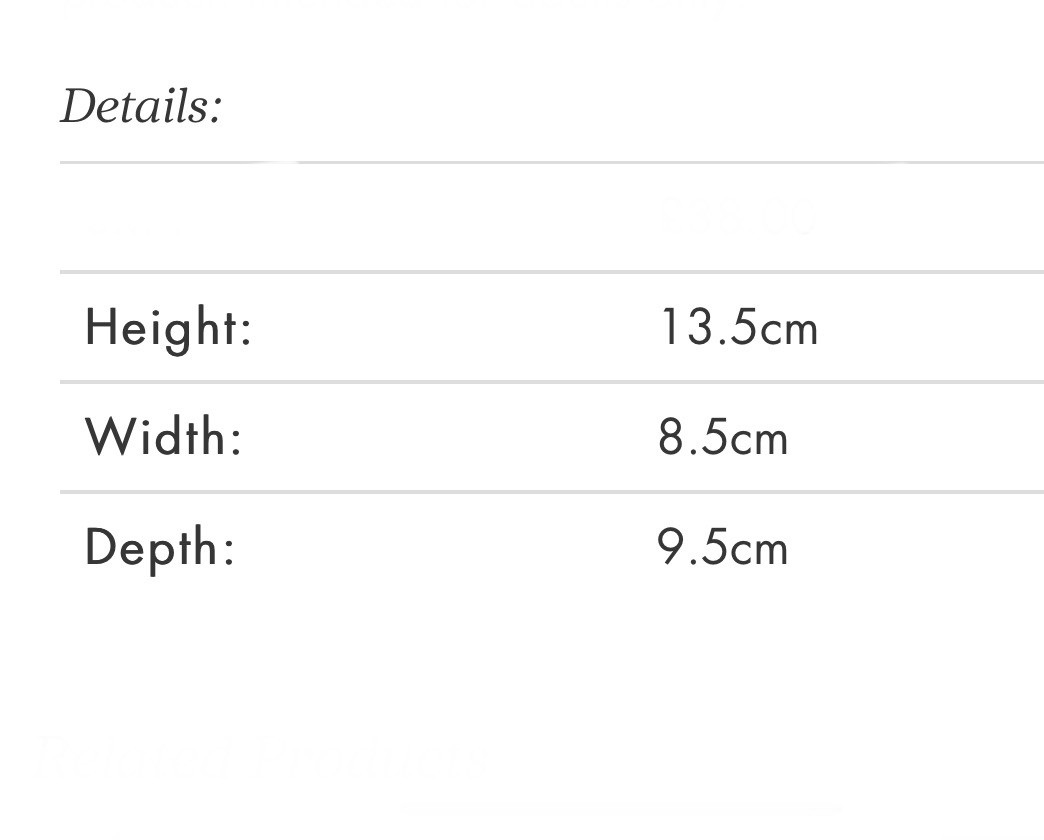Image resolution: width=1044 pixels, height=840 pixels.
Task: Click the 8.5cm width value
Action: pos(723,438)
